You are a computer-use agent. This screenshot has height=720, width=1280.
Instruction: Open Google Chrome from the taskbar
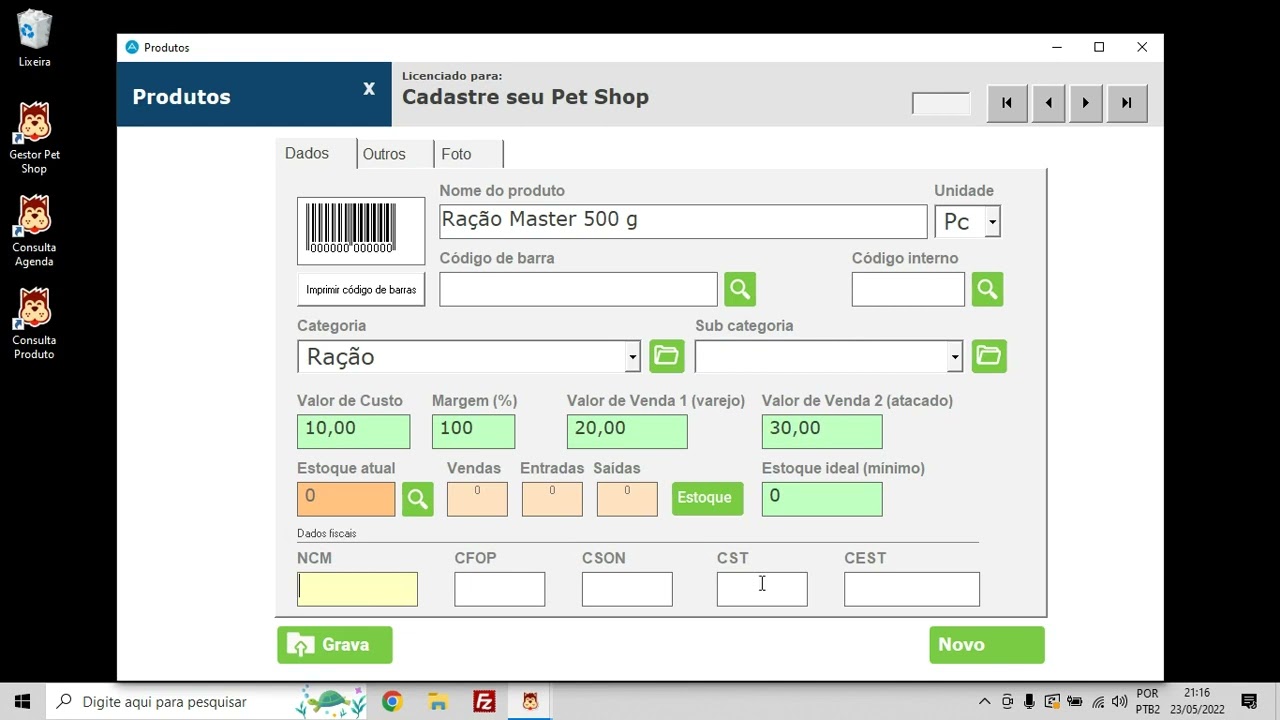(x=392, y=702)
